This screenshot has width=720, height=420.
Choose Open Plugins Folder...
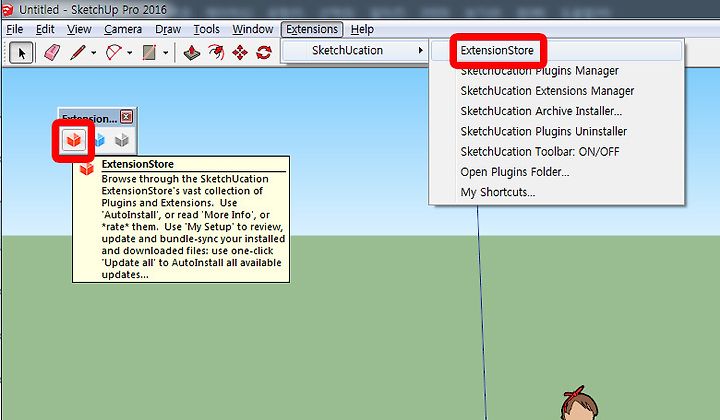pyautogui.click(x=557, y=172)
